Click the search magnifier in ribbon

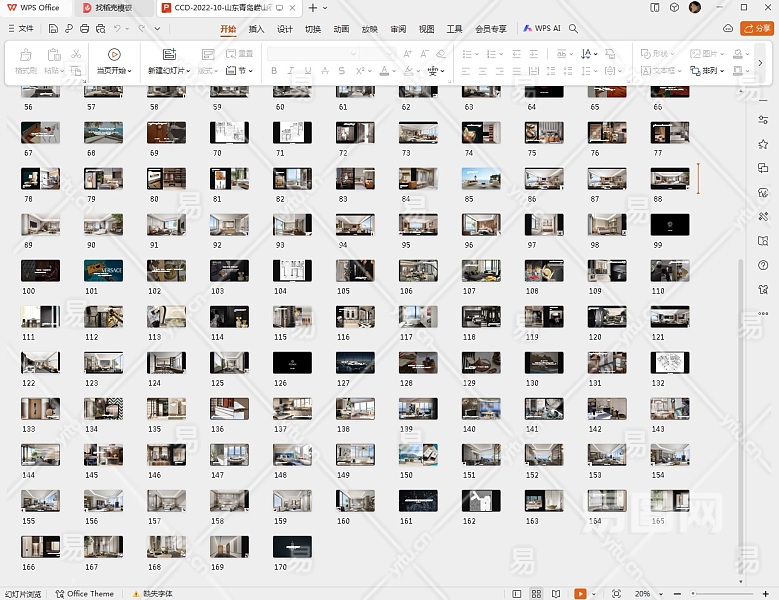pos(574,29)
